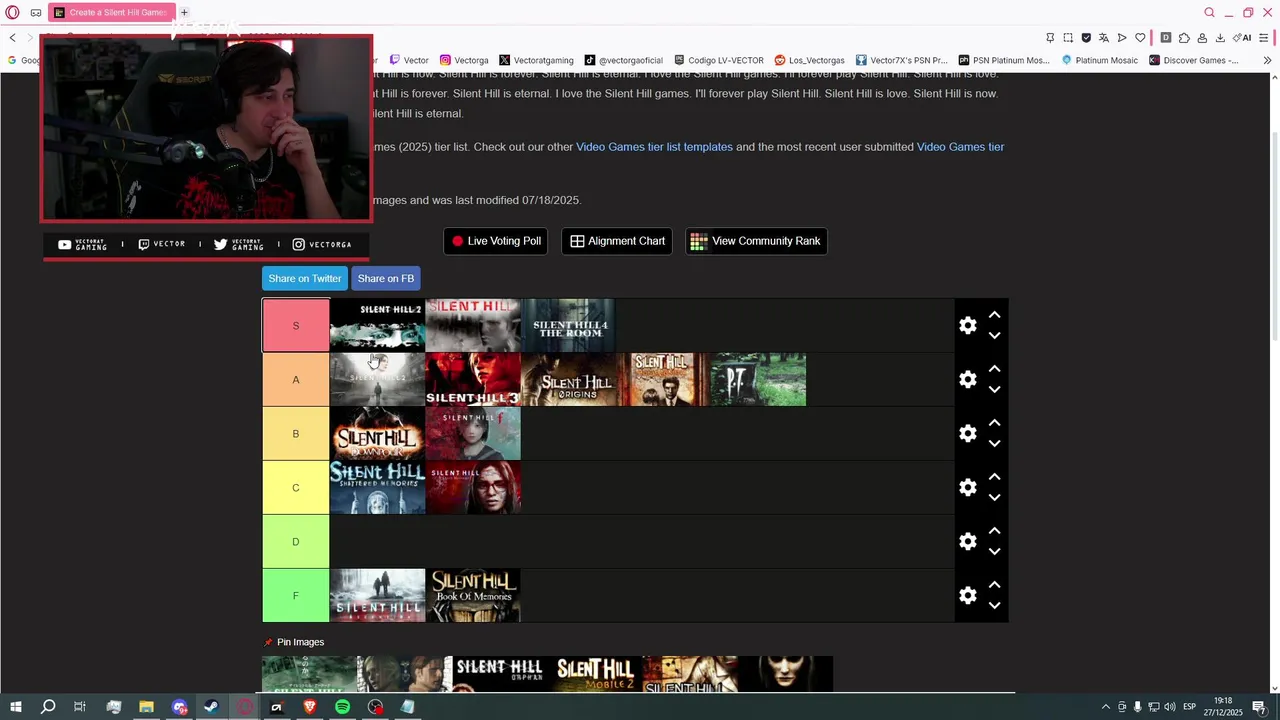1280x720 pixels.
Task: Select the D tier label
Action: (296, 542)
